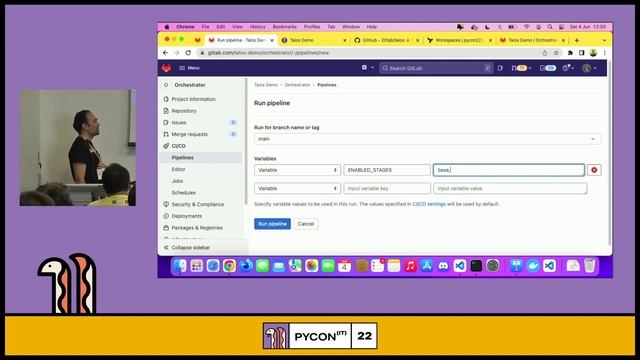This screenshot has height=360, width=640.
Task: Open Chrome extensions puzzle icon
Action: pyautogui.click(x=570, y=53)
